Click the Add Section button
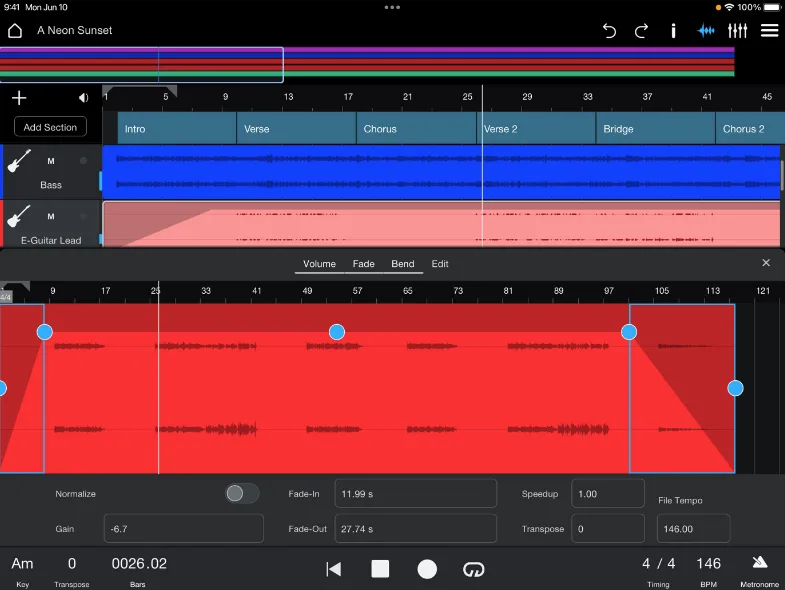785x590 pixels. point(50,127)
